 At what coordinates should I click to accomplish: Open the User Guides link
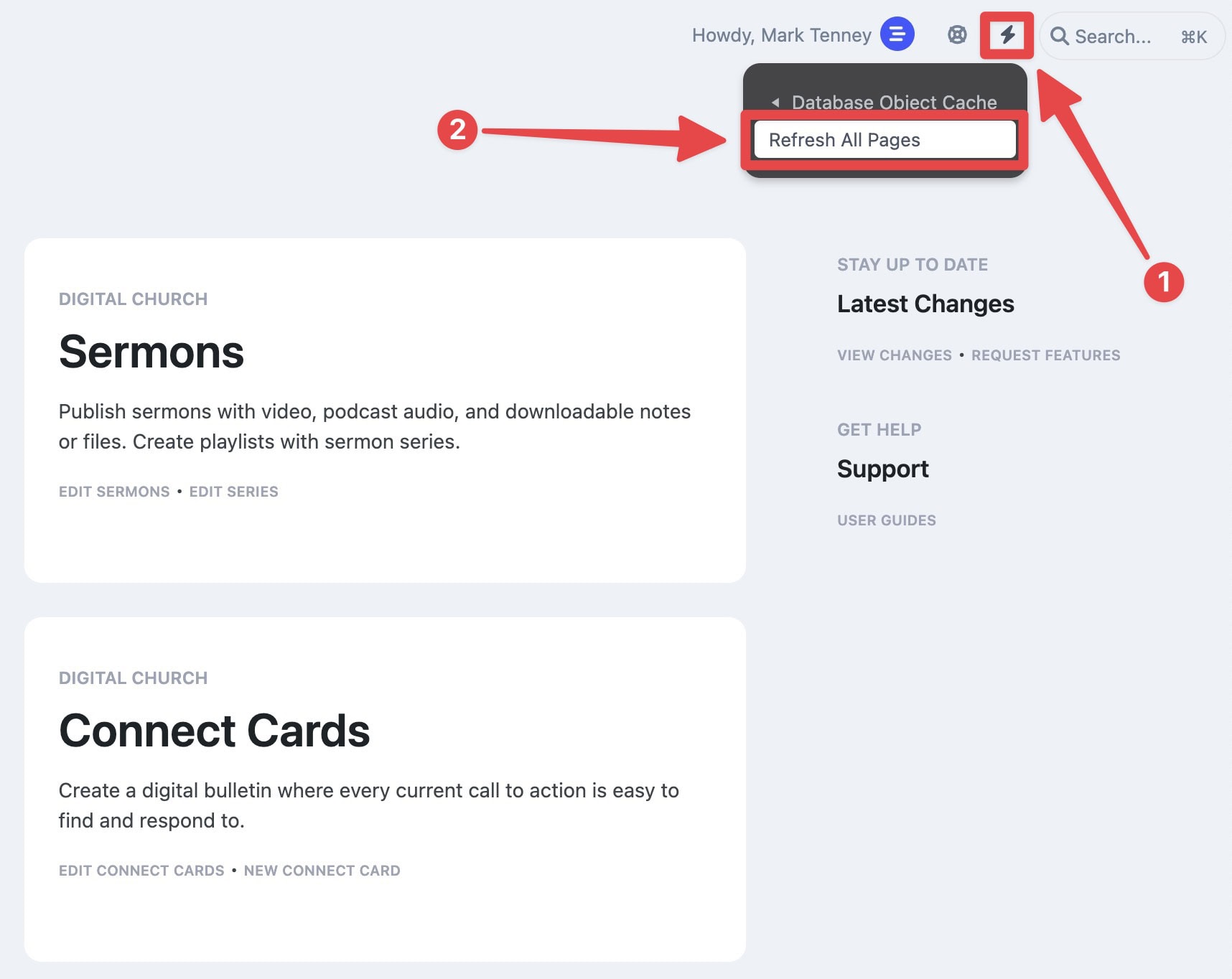pyautogui.click(x=886, y=520)
